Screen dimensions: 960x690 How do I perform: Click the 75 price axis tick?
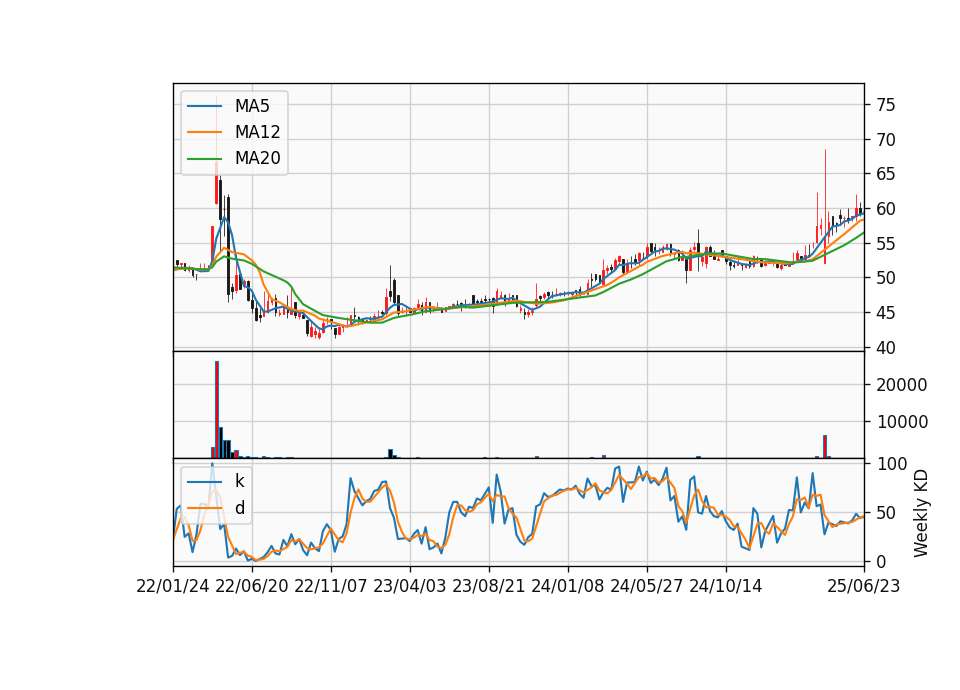885,105
